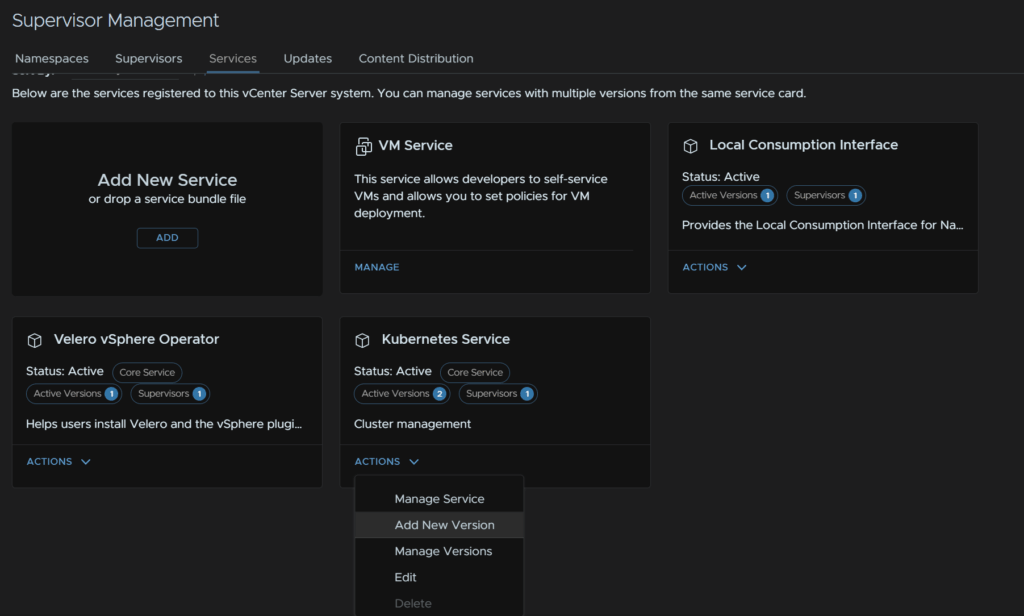This screenshot has height=616, width=1024.
Task: Click the Kubernetes Service title
Action: point(445,340)
